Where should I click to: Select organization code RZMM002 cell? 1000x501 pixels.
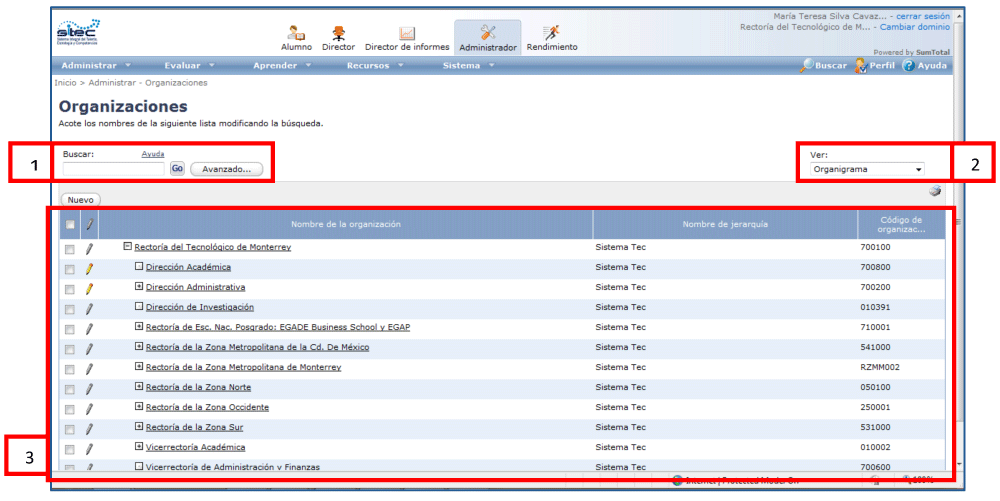[x=879, y=367]
